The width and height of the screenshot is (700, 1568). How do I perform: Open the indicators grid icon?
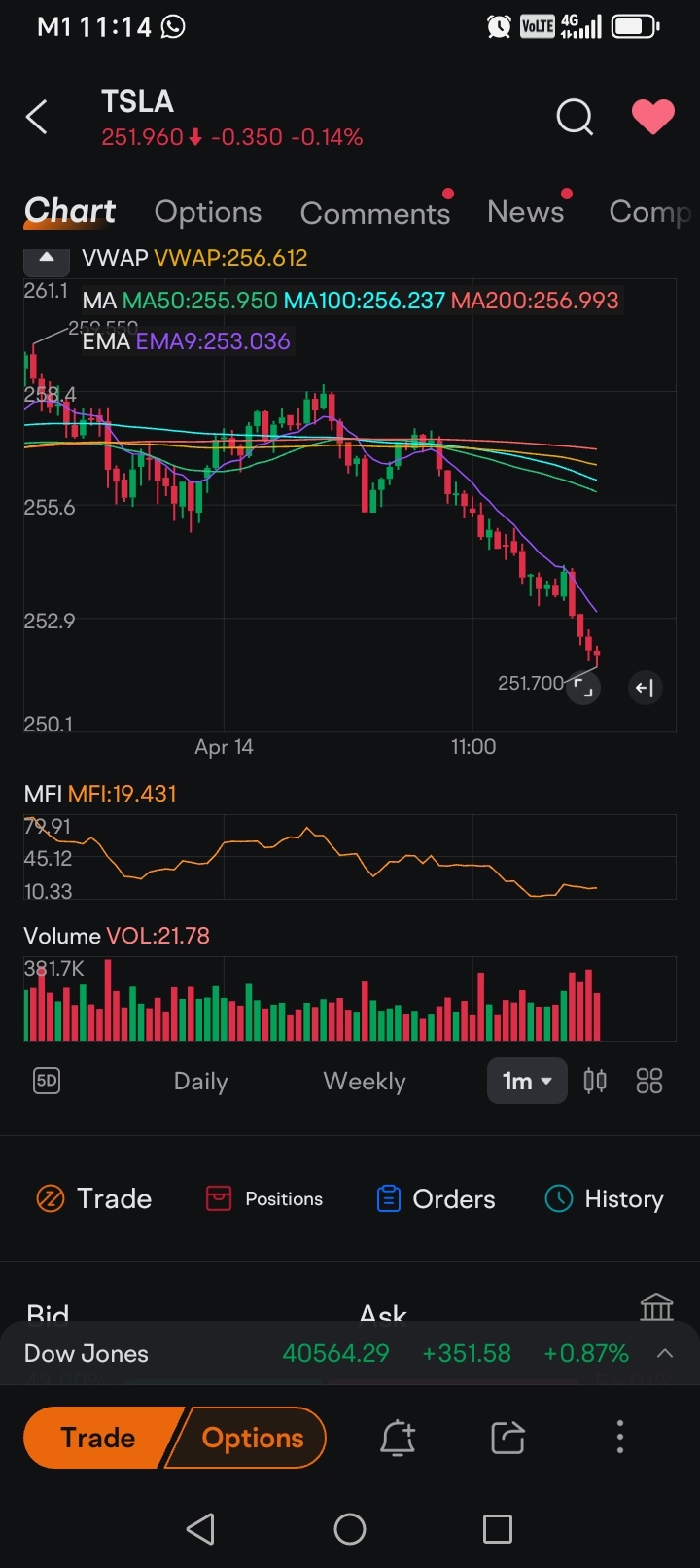pyautogui.click(x=648, y=1081)
